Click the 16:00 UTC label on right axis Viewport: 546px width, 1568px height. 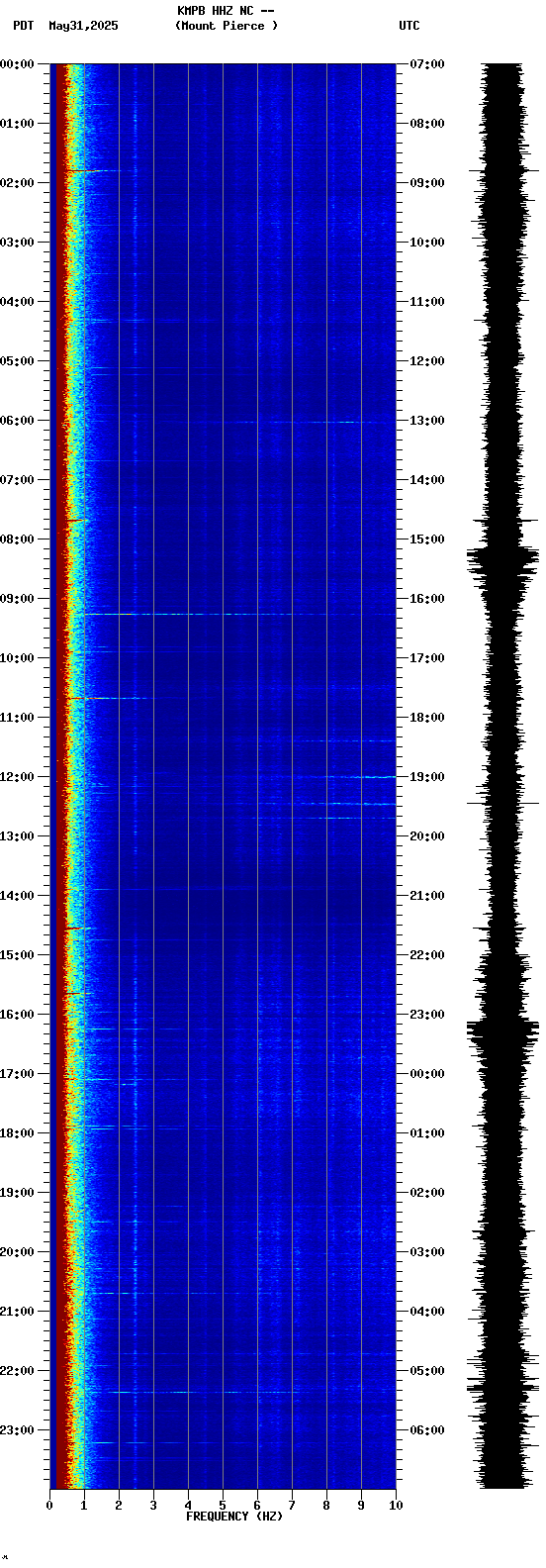pos(427,599)
